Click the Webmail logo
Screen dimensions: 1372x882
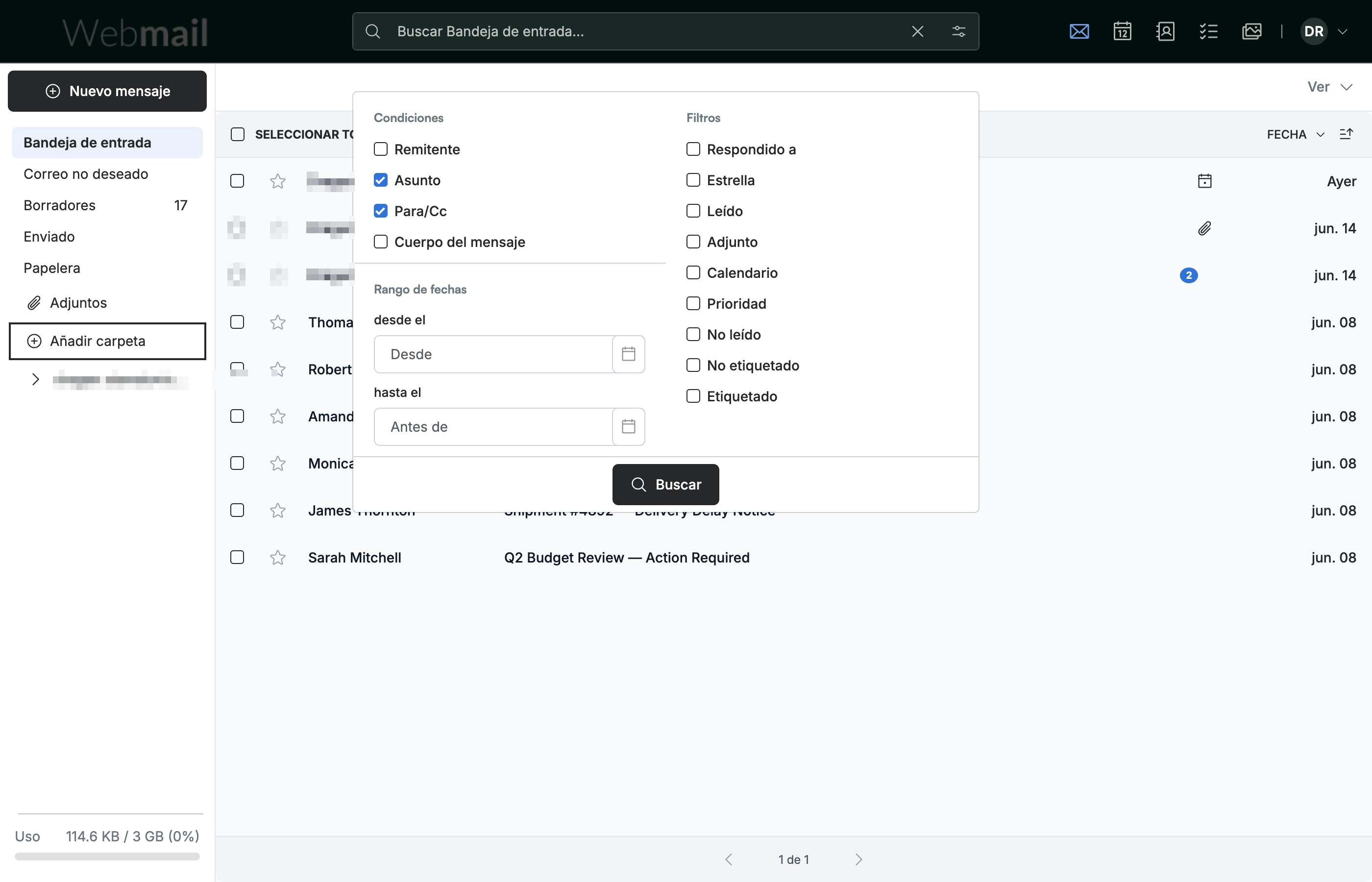pyautogui.click(x=135, y=33)
